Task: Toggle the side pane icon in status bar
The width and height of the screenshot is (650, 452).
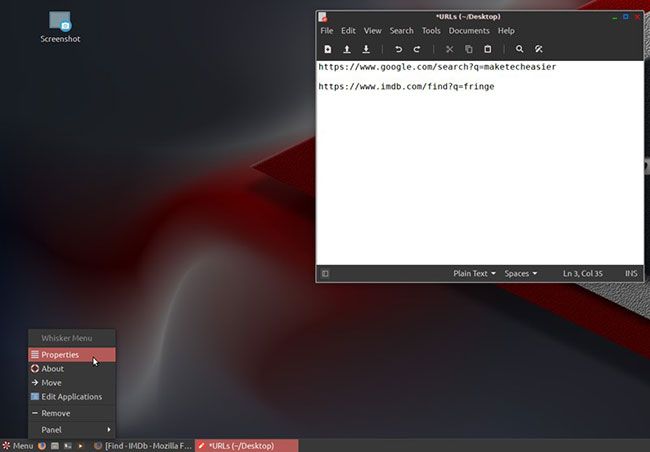Action: click(x=325, y=274)
